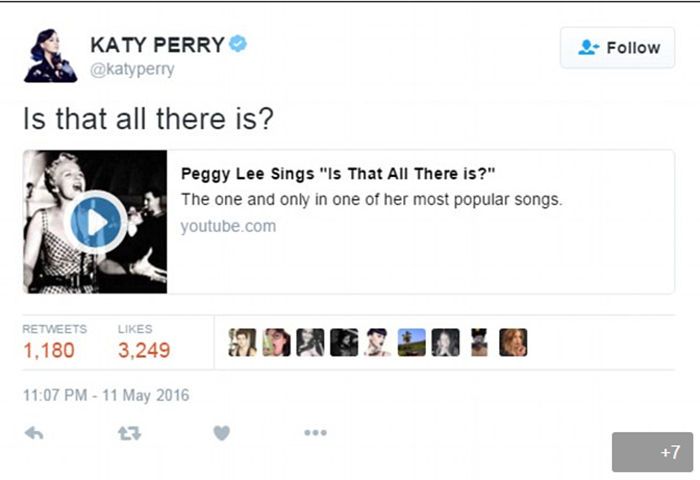Retweet using the retweet icon
Viewport: 700px width, 480px height.
point(130,433)
